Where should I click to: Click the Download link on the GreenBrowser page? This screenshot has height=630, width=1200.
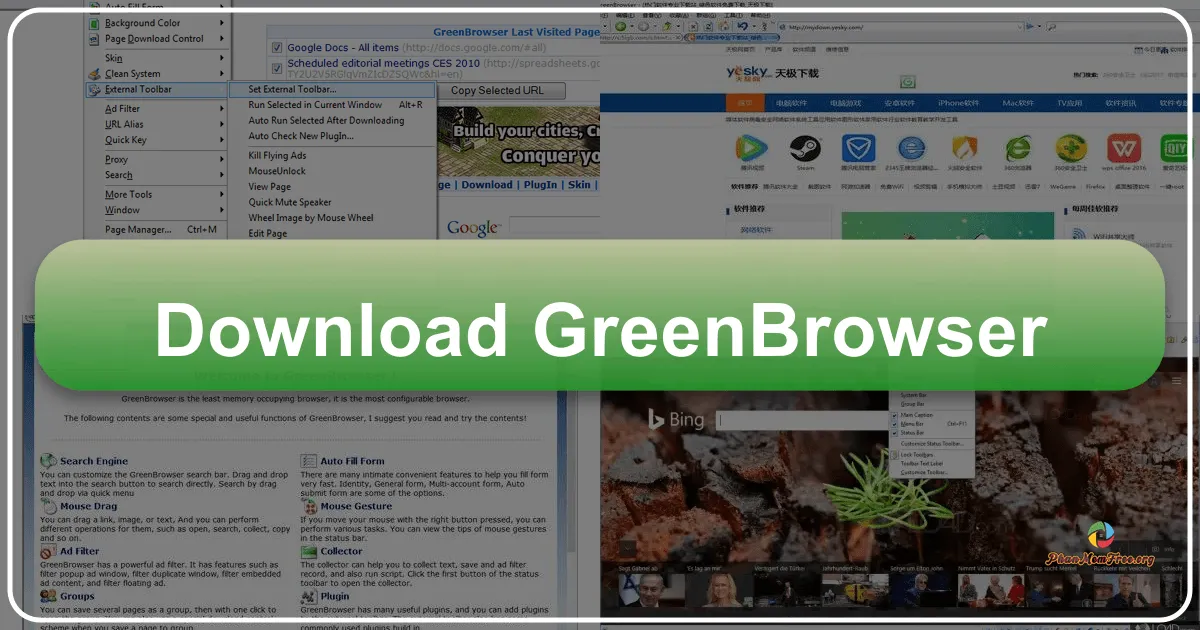click(485, 186)
